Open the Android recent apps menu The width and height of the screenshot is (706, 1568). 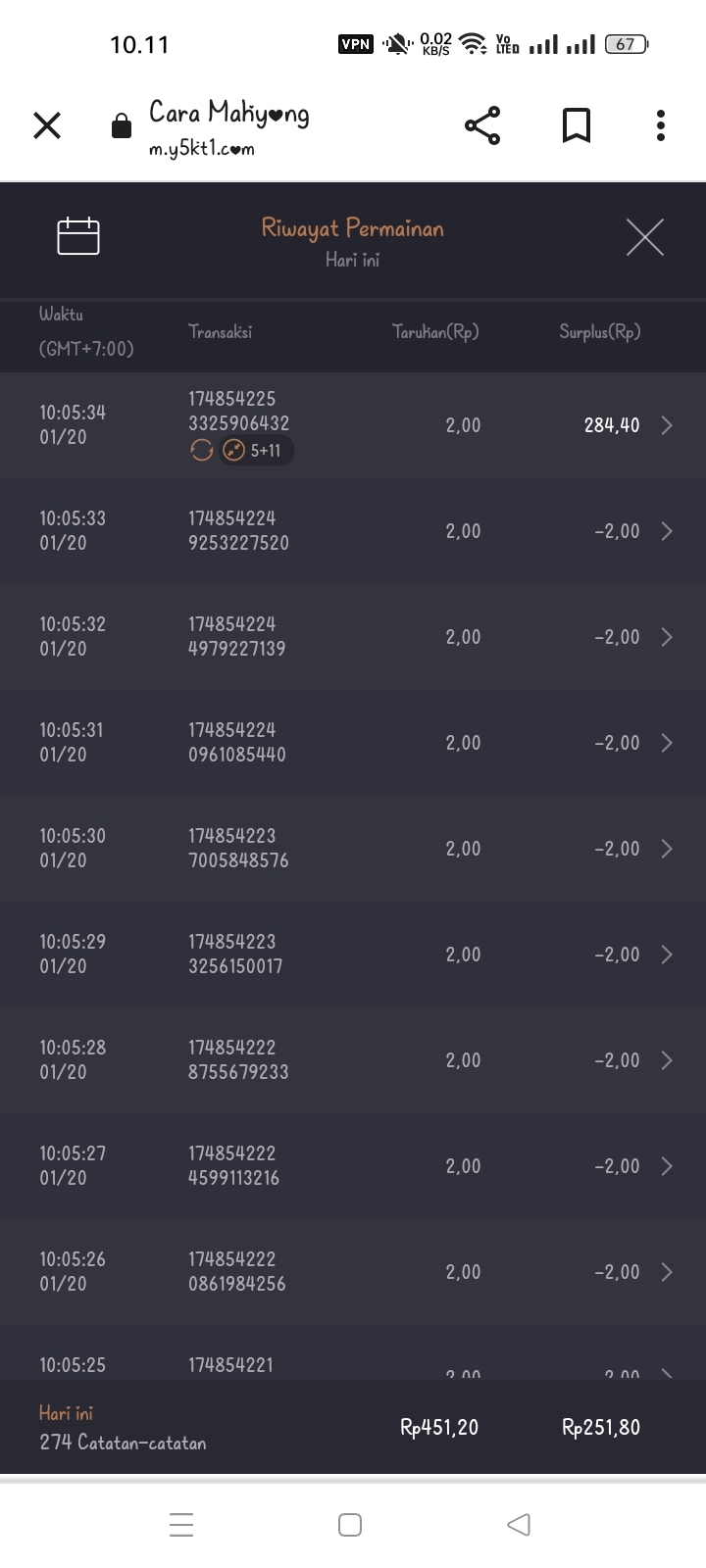[x=181, y=1524]
